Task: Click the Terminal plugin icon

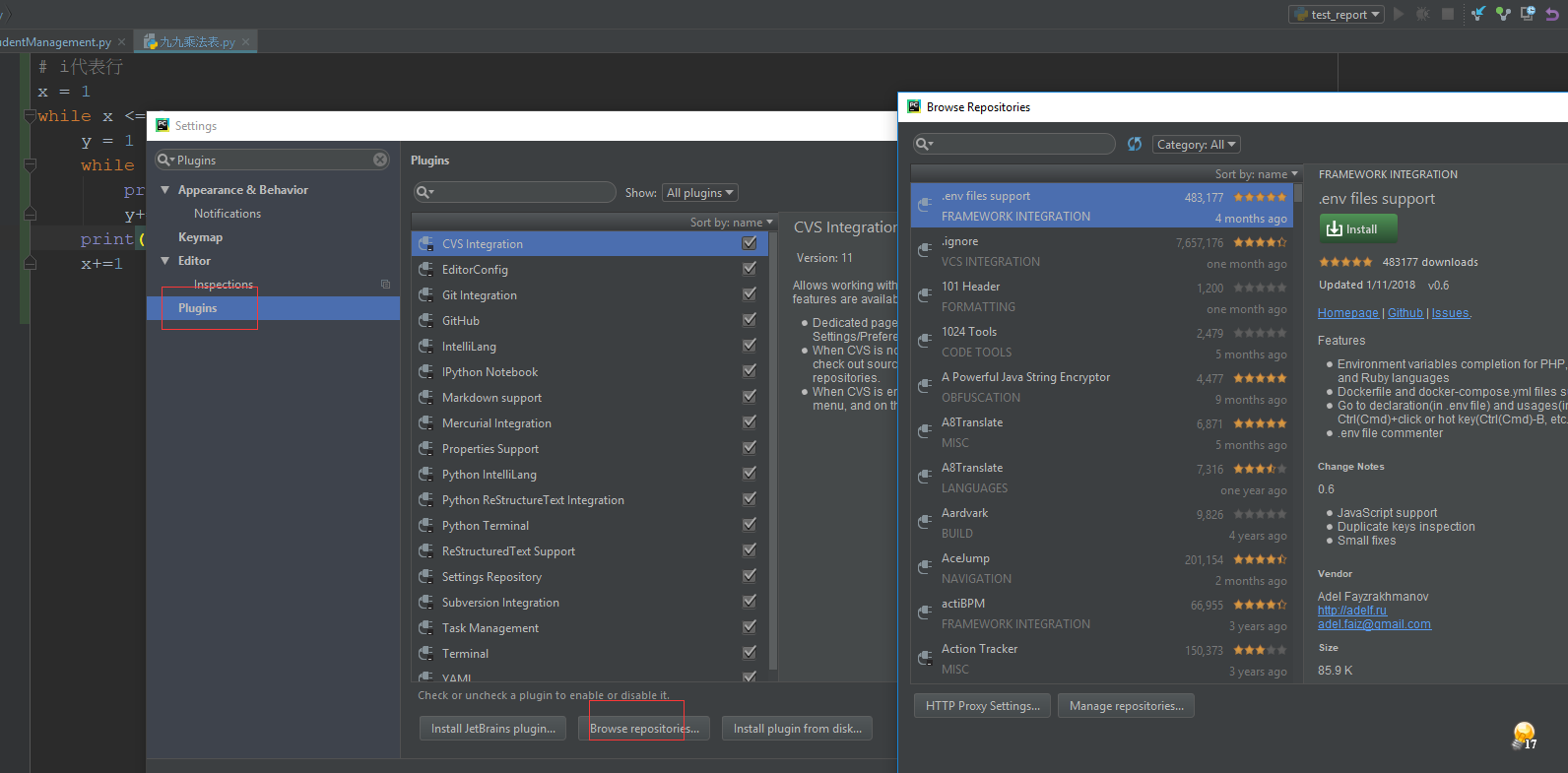Action: click(425, 653)
